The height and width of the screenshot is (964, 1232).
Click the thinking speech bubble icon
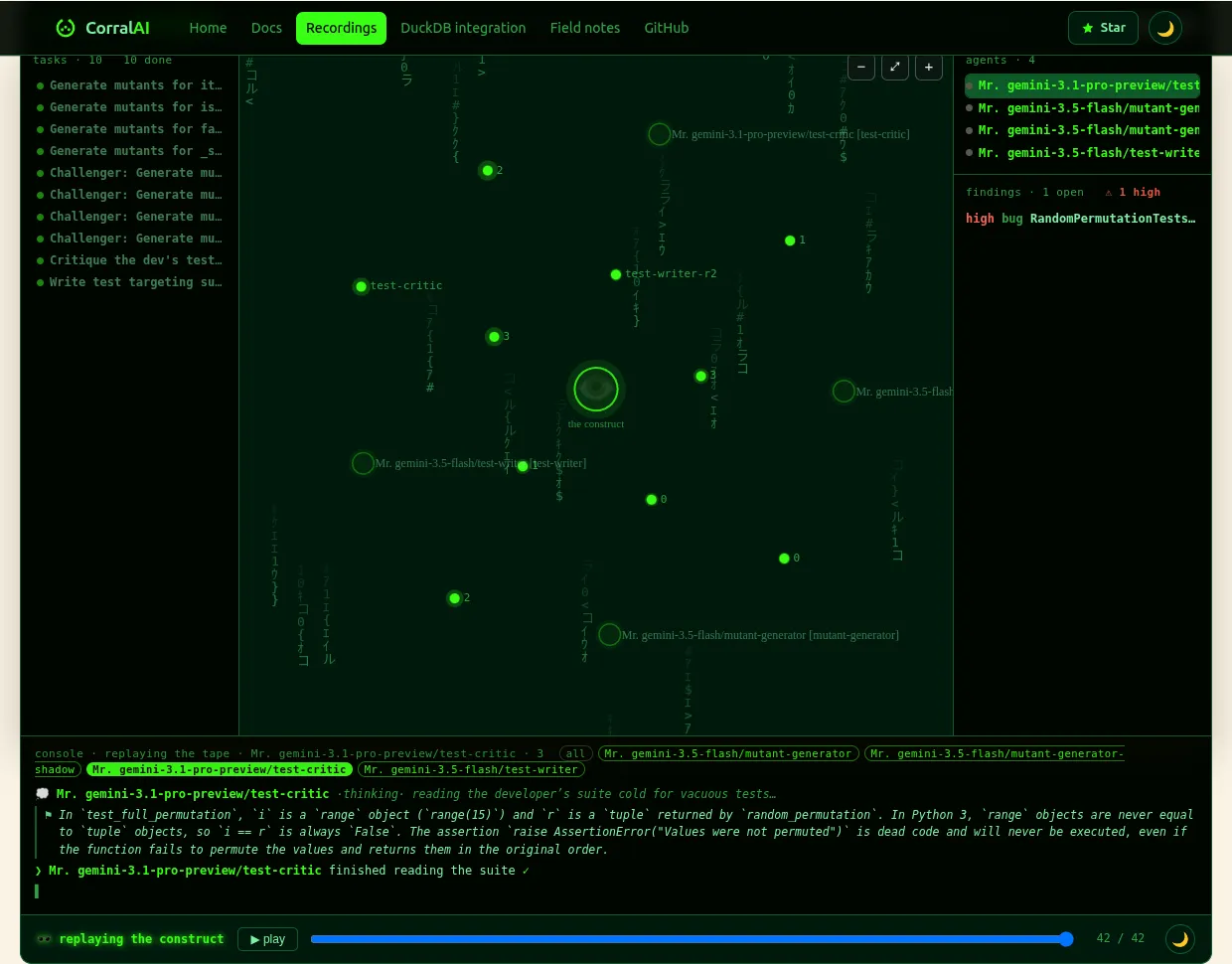(x=43, y=794)
